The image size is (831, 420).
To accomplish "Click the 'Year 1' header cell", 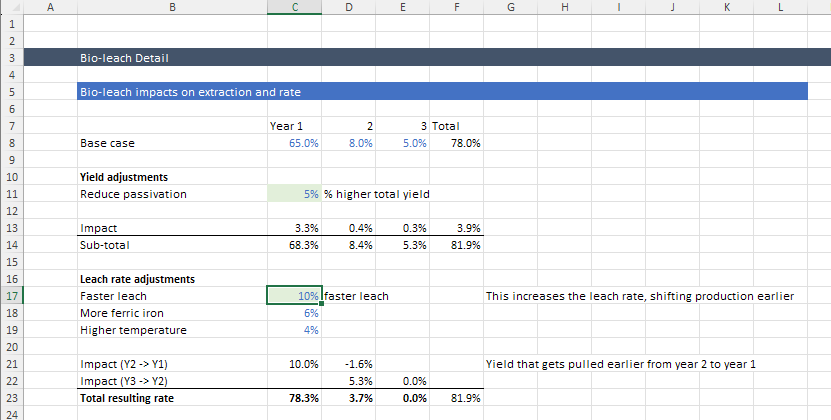I will click(295, 126).
